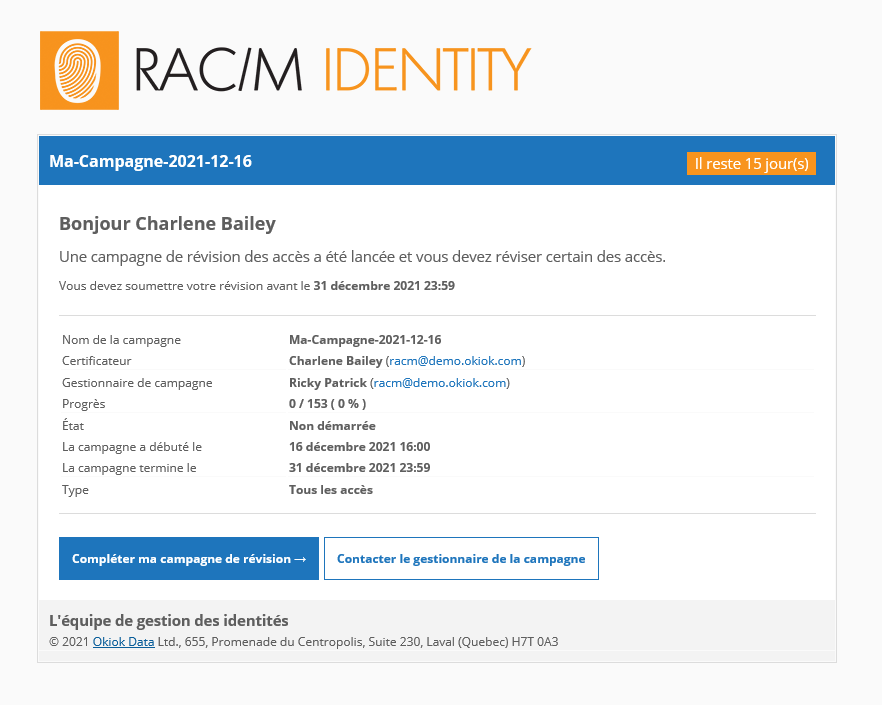Click the name 'Charlene Bailey' in Certificateur row
This screenshot has height=705, width=882.
point(336,361)
